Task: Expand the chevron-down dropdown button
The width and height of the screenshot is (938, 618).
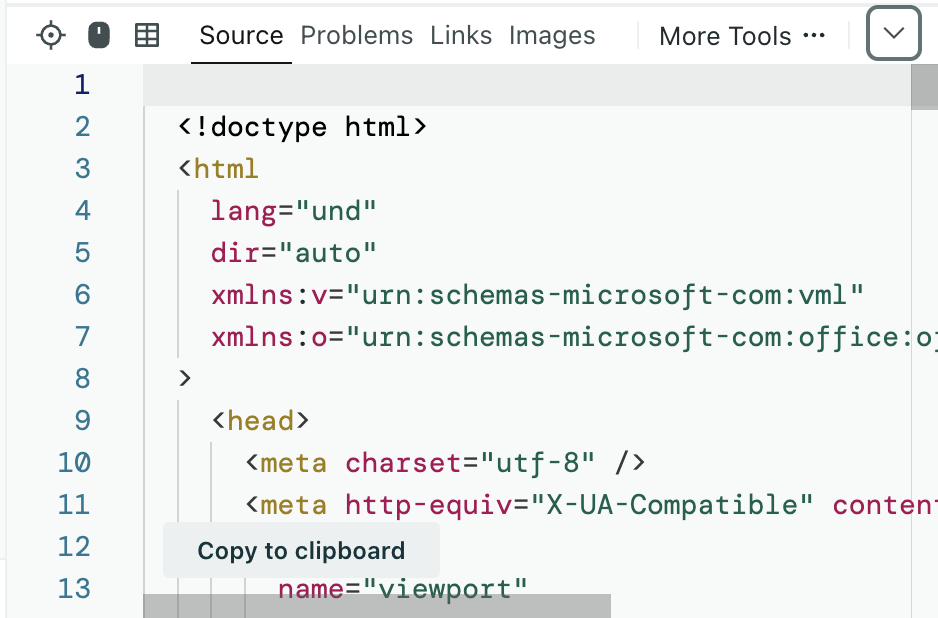Action: 894,34
